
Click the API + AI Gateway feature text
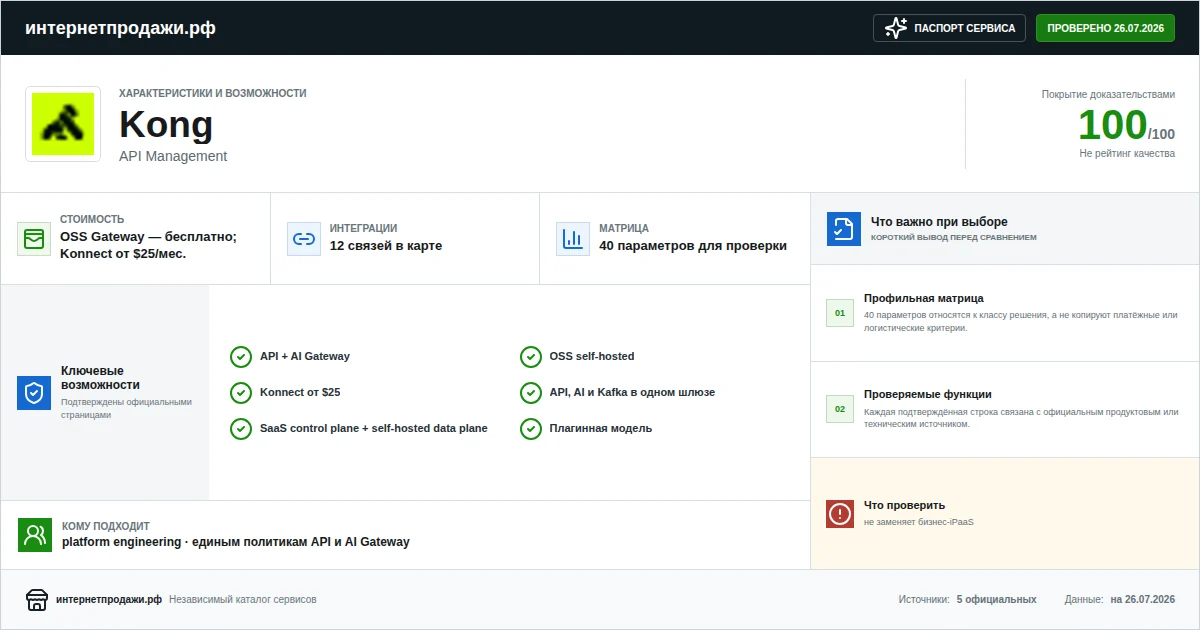pyautogui.click(x=305, y=356)
